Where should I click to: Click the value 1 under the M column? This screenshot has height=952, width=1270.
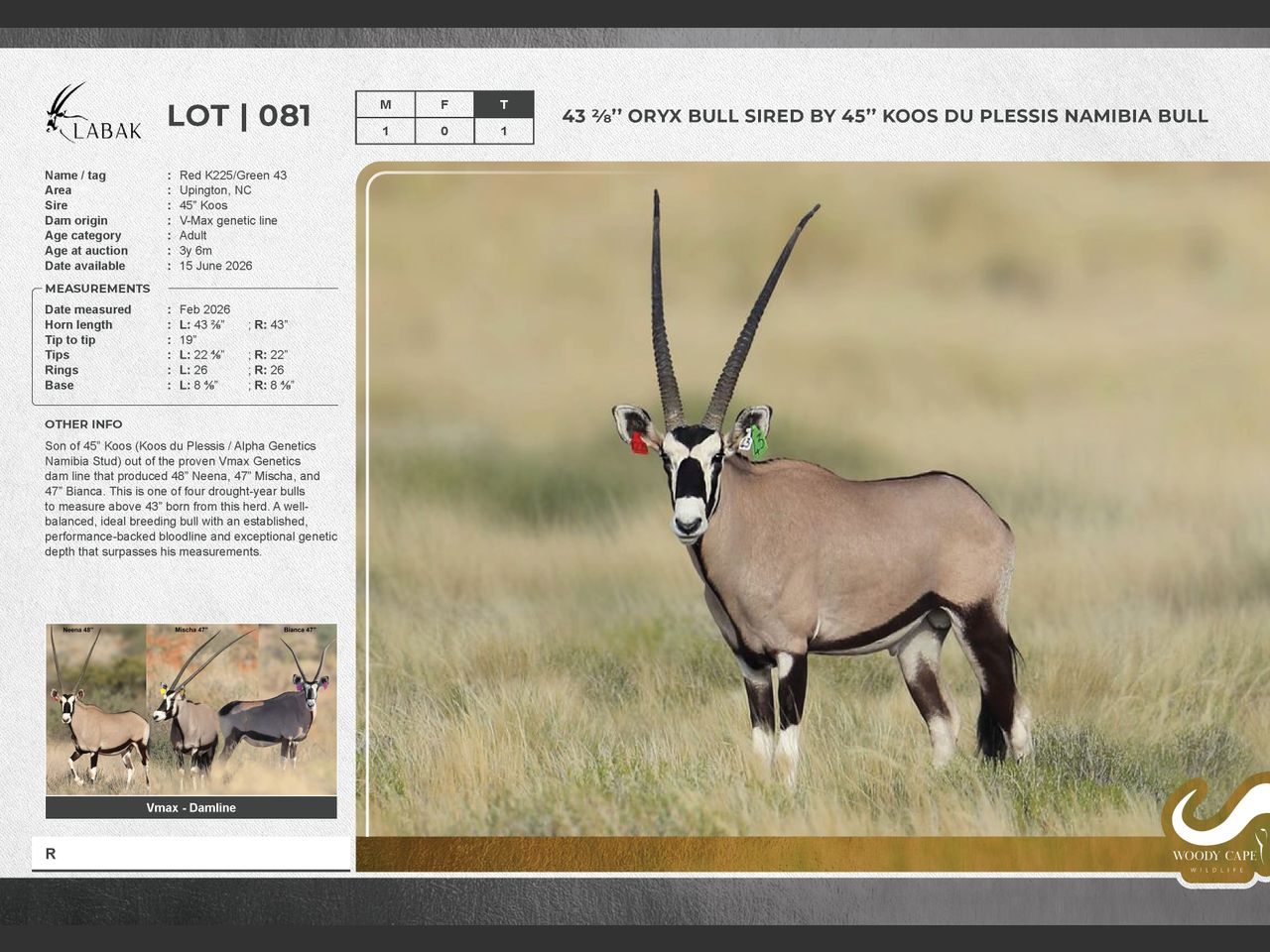click(385, 131)
